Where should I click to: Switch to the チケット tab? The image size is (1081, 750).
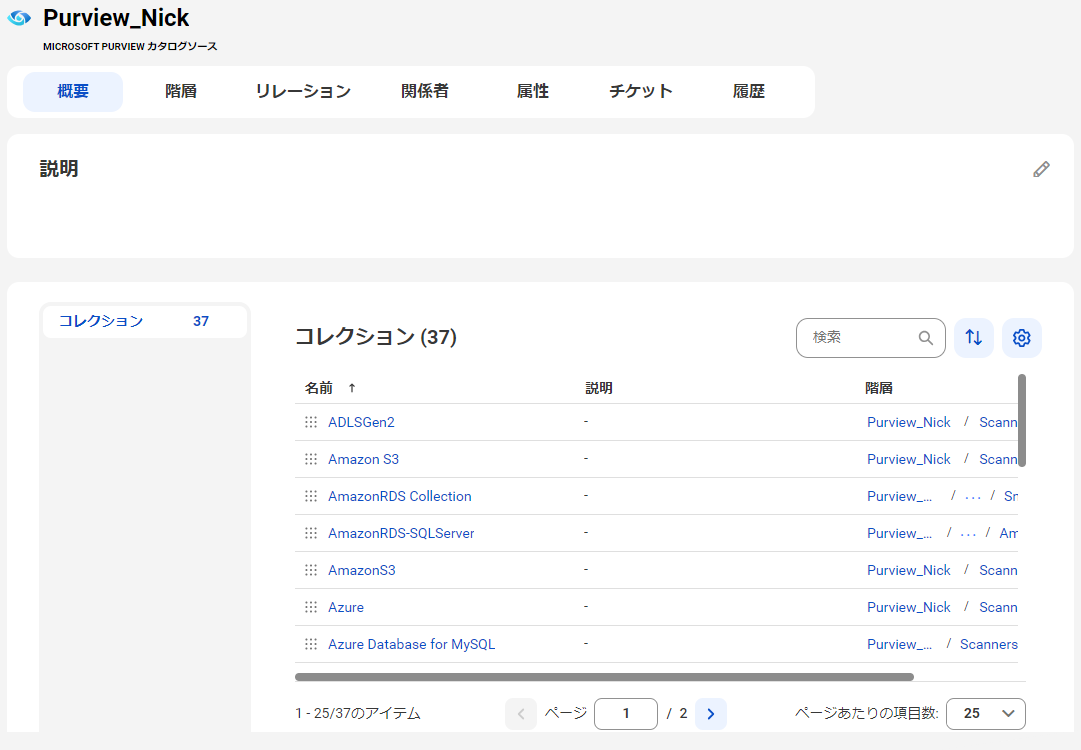[640, 92]
